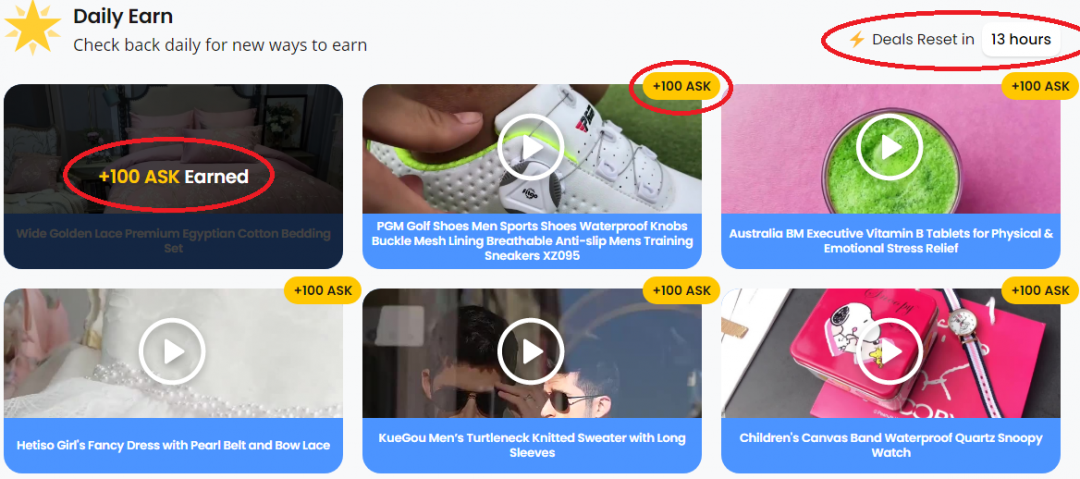
Task: Click +100 ASK badge on girl's dress card
Action: click(x=323, y=290)
